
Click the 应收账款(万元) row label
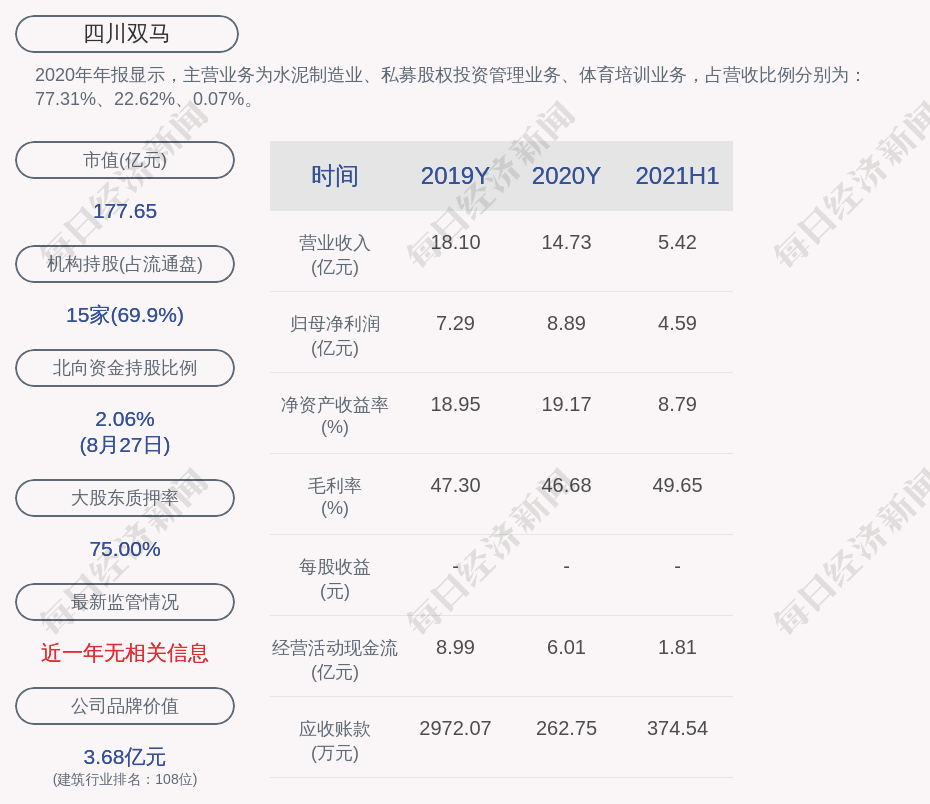pyautogui.click(x=335, y=741)
